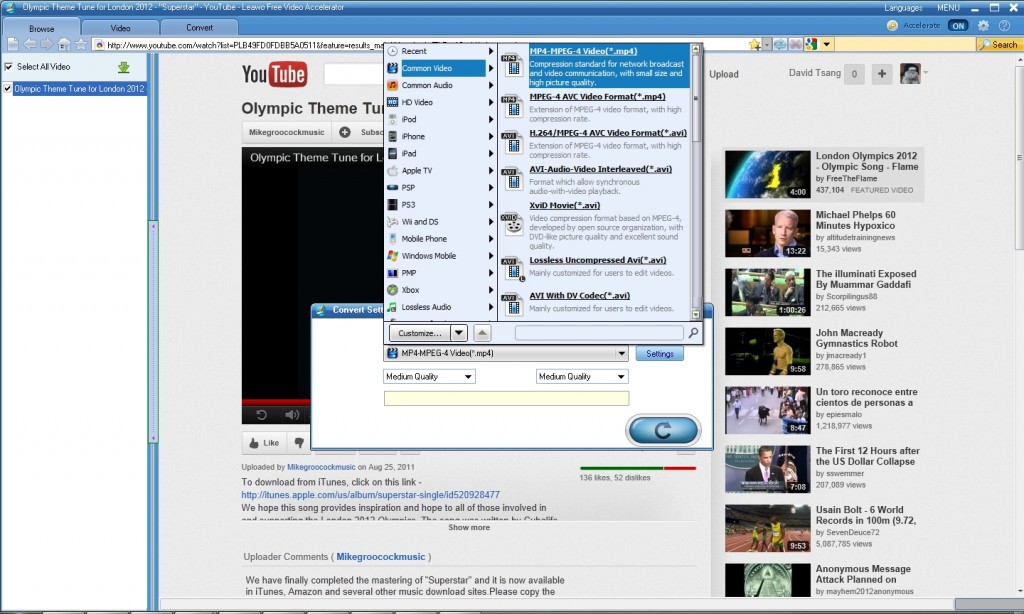Viewport: 1024px width, 614px height.
Task: Open the Languages menu
Action: point(903,8)
